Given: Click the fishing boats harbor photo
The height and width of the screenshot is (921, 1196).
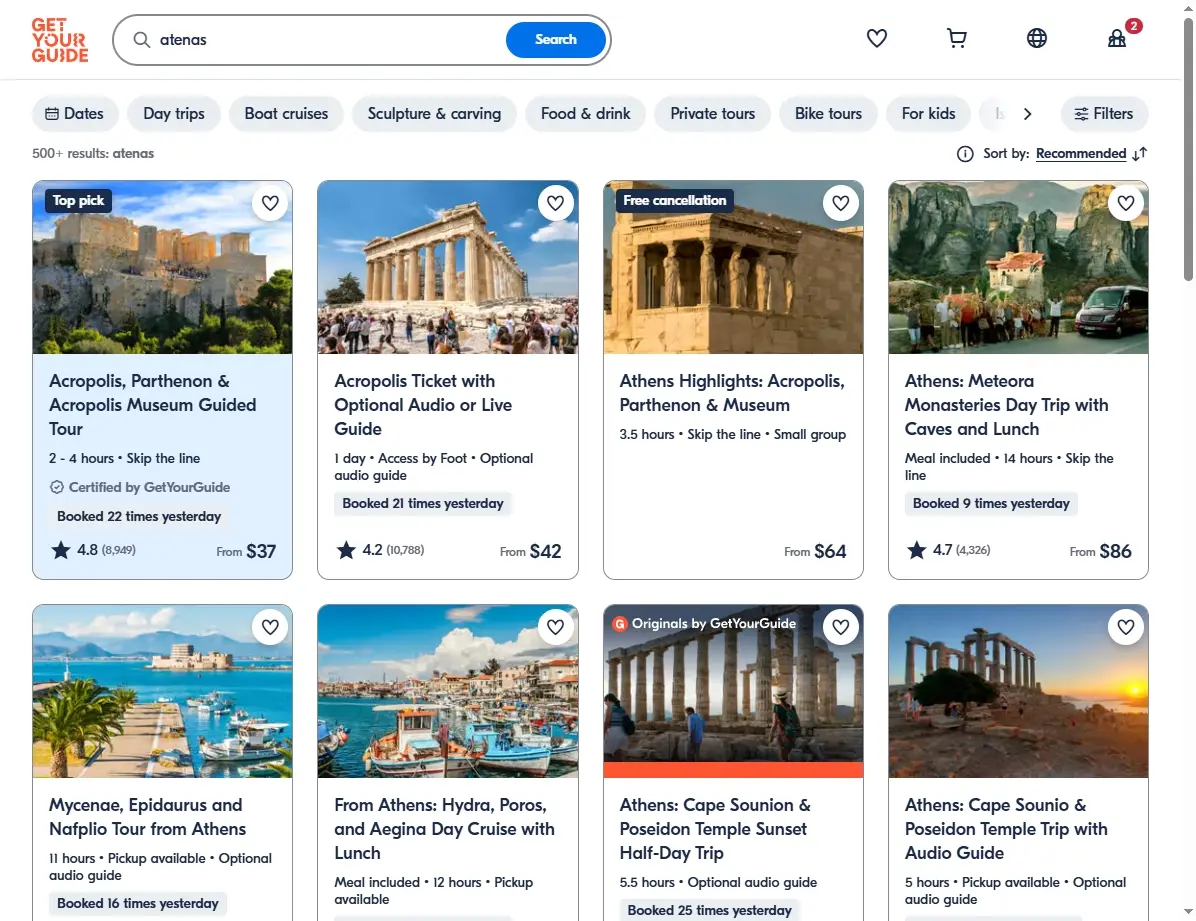Looking at the screenshot, I should pyautogui.click(x=448, y=691).
